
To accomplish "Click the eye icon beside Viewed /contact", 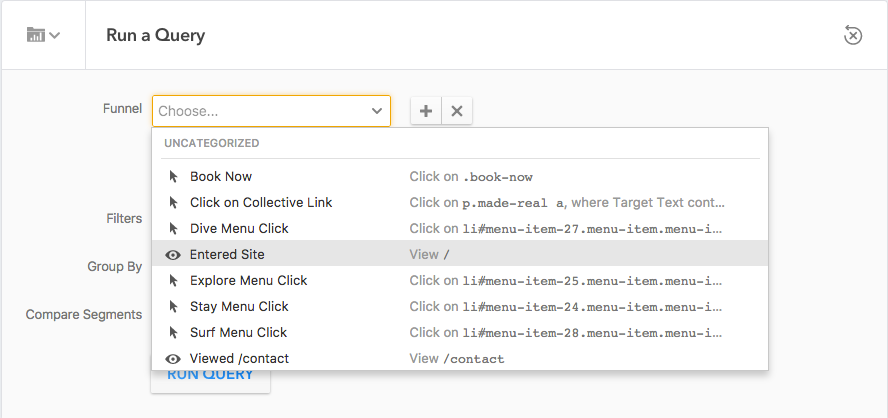I will click(173, 359).
